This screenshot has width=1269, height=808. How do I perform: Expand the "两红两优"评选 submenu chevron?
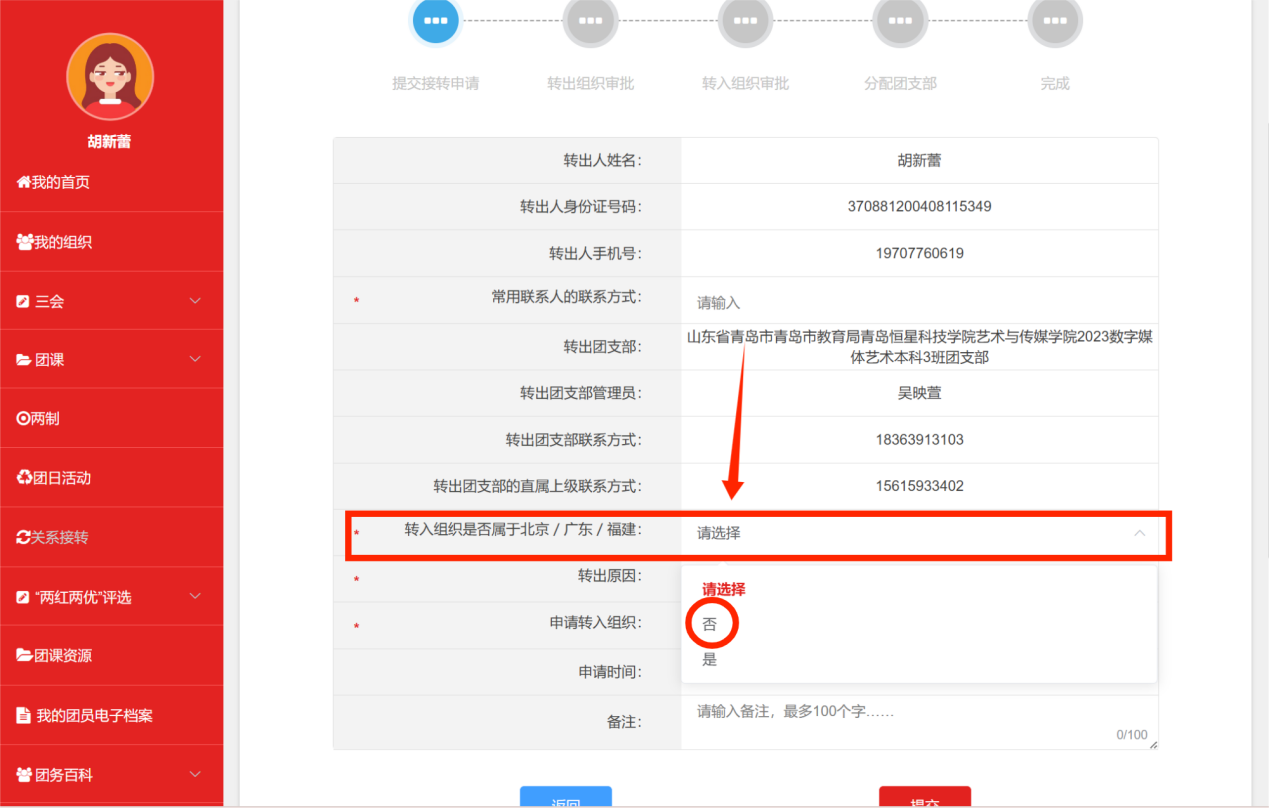point(195,596)
